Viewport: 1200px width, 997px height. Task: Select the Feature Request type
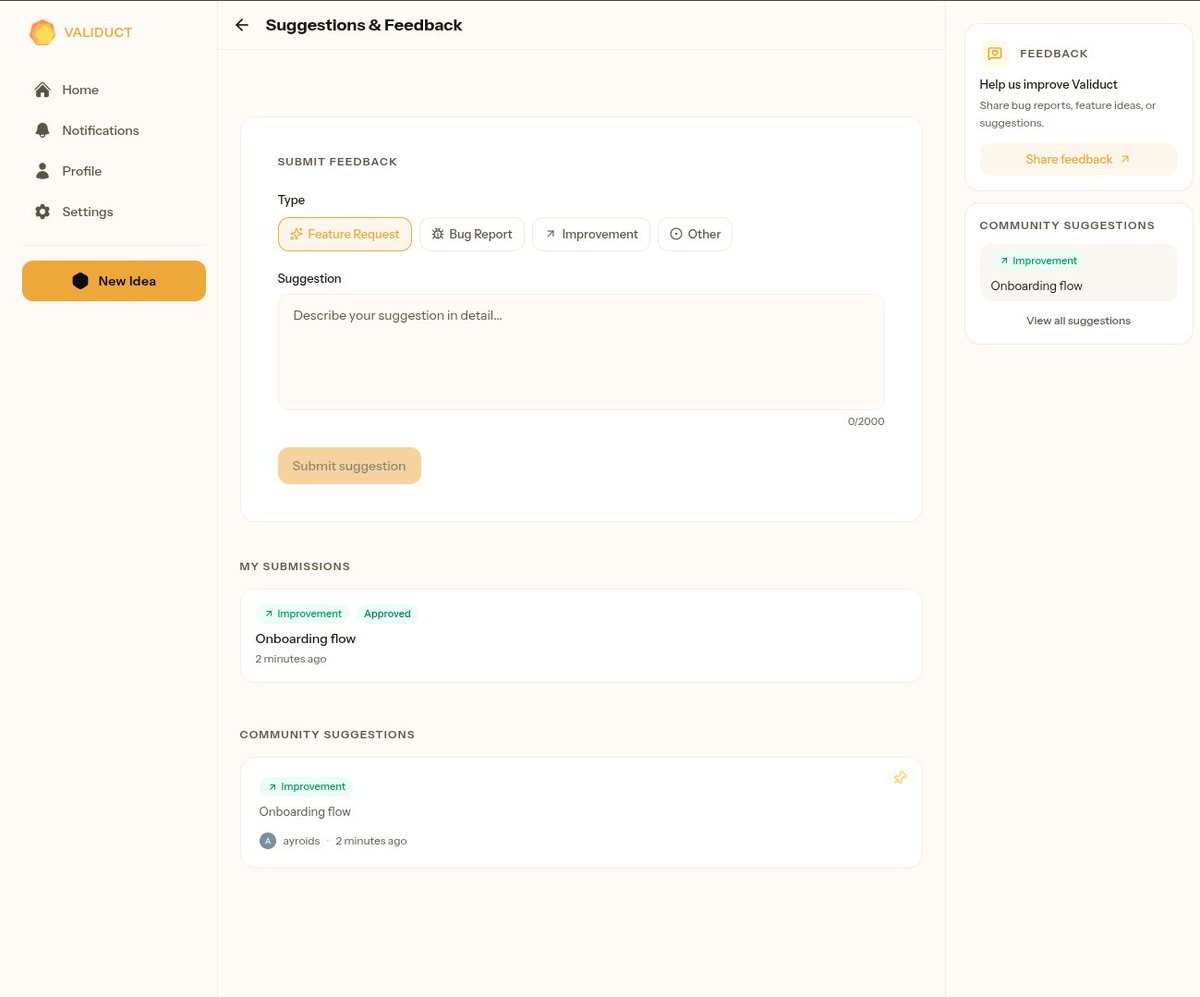point(345,234)
